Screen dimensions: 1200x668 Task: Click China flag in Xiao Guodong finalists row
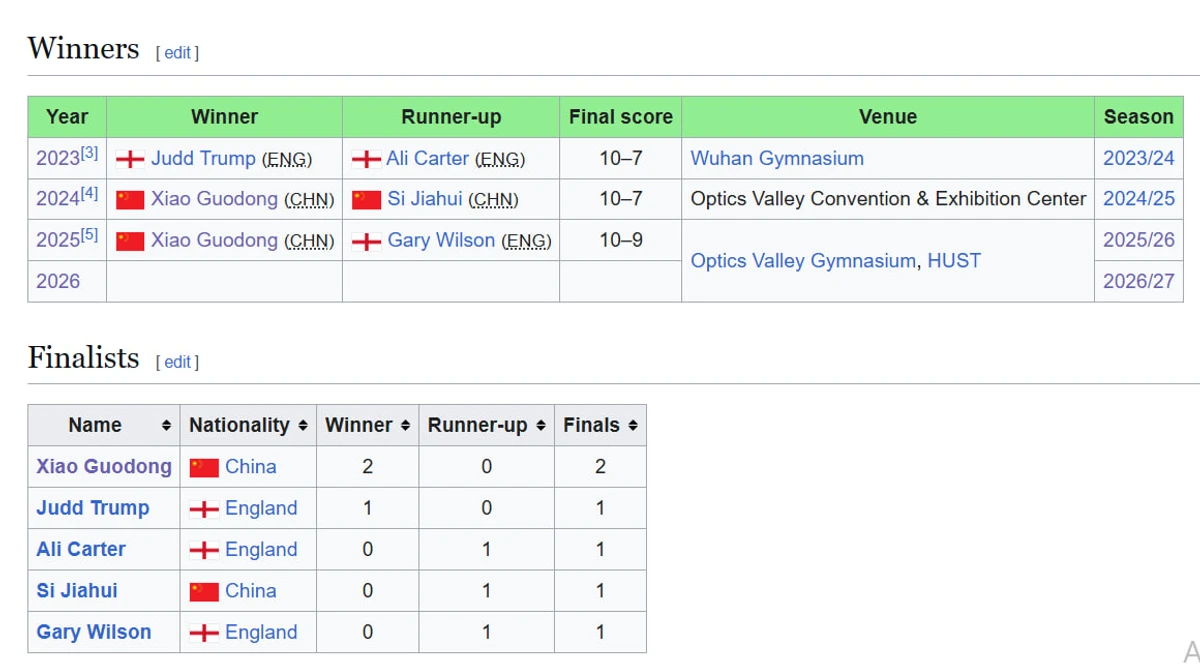click(204, 467)
